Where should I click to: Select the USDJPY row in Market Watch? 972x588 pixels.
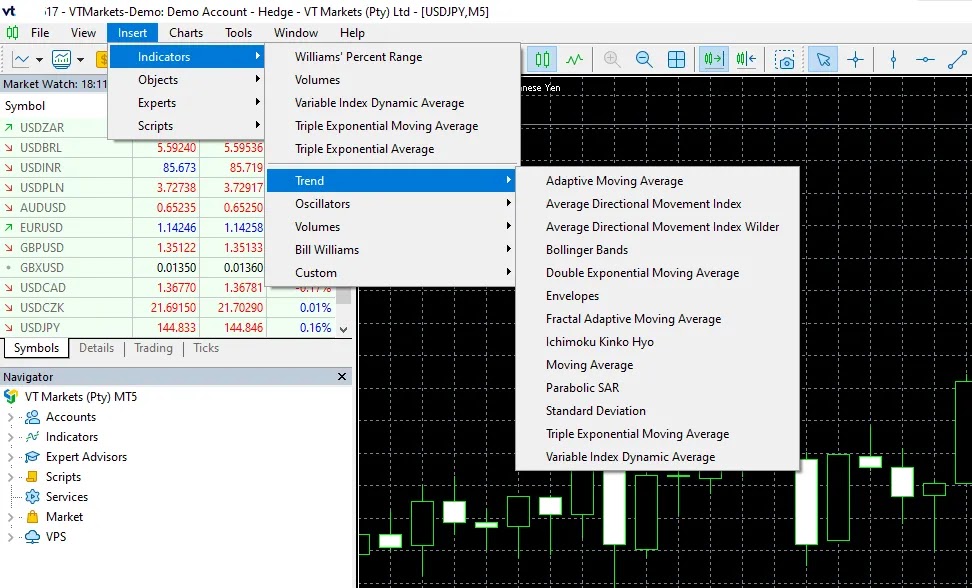(167, 328)
